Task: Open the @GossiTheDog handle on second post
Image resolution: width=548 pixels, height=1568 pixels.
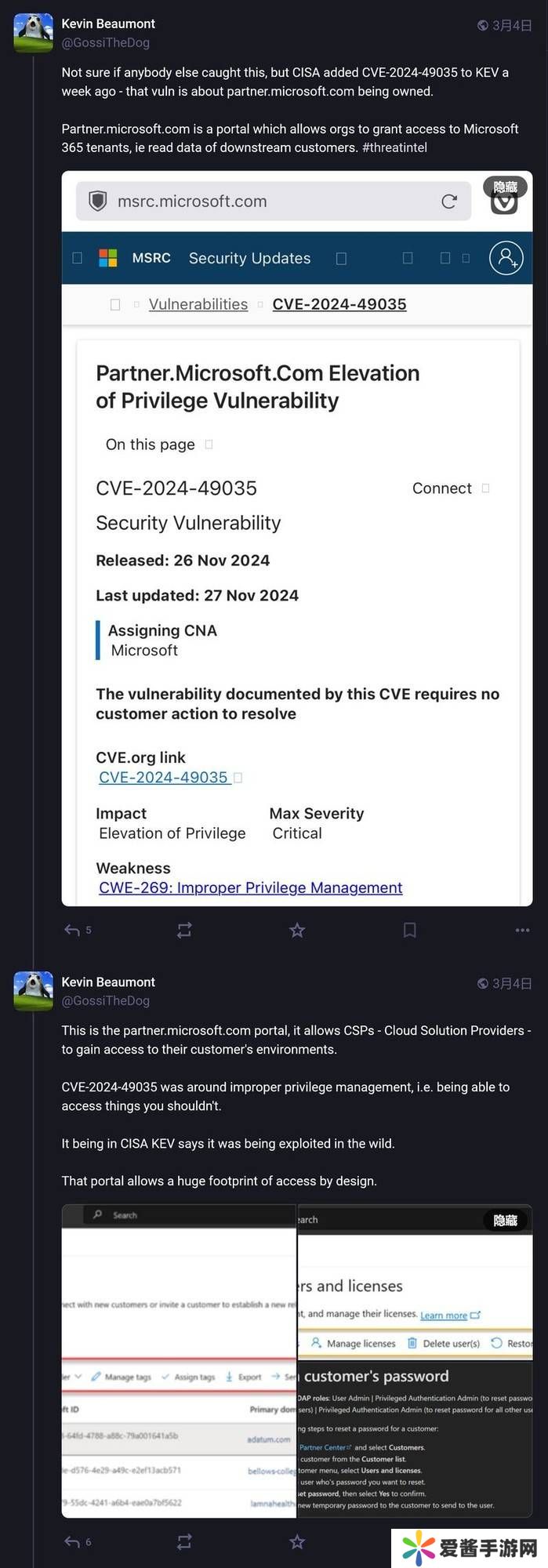Action: tap(105, 1000)
